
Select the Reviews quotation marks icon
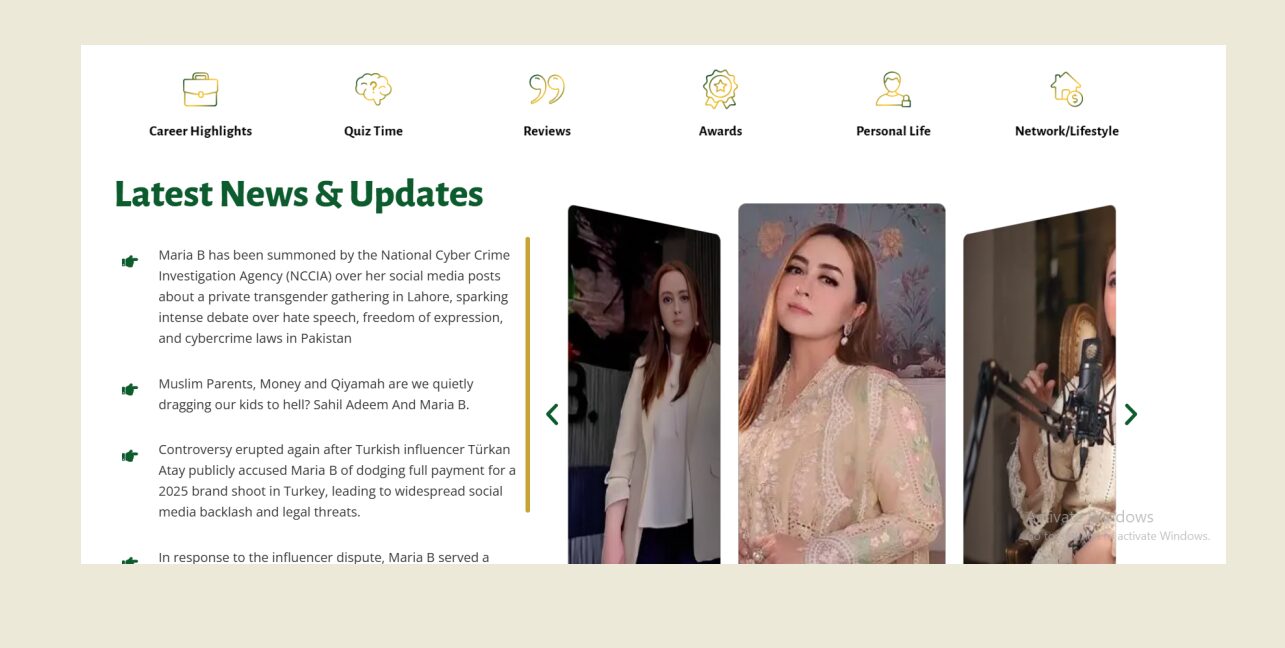547,89
